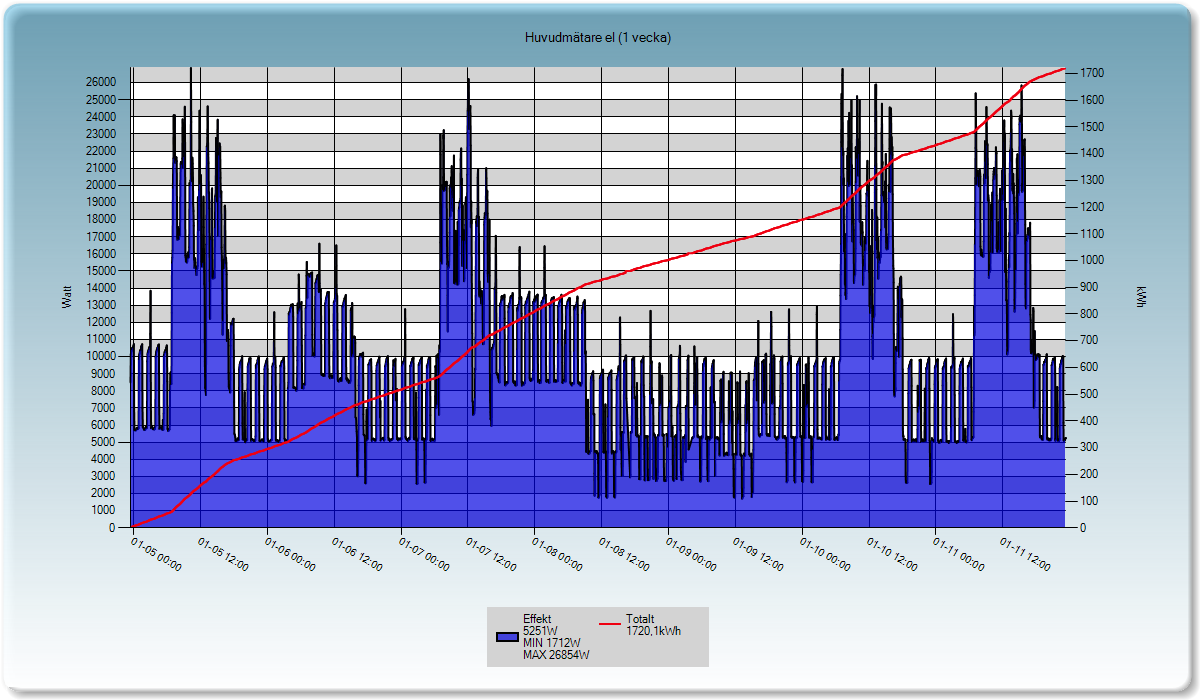1200x700 pixels.
Task: Click the Watt axis title on left
Action: coord(67,297)
